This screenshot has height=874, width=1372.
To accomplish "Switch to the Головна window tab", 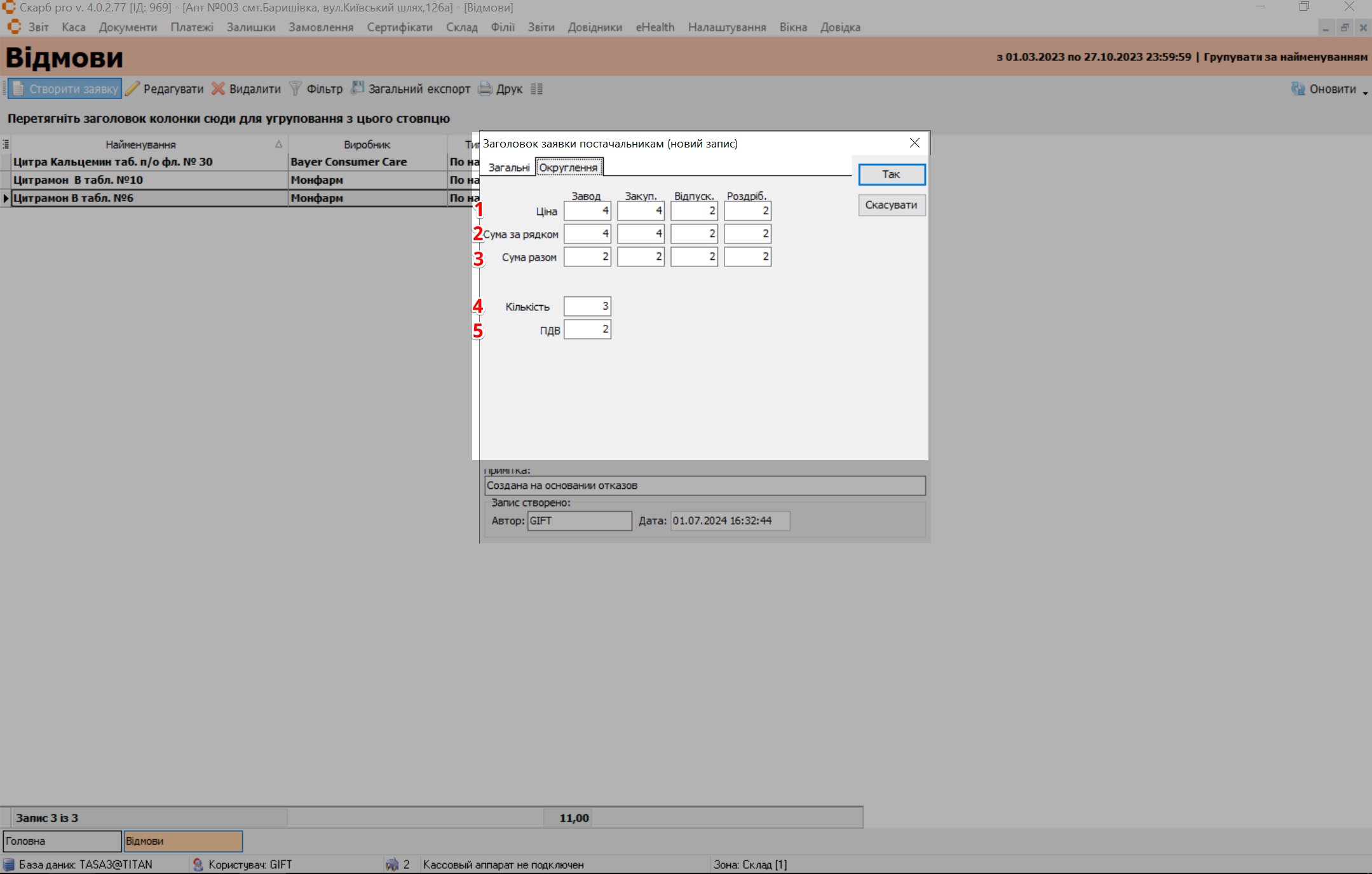I will (62, 841).
